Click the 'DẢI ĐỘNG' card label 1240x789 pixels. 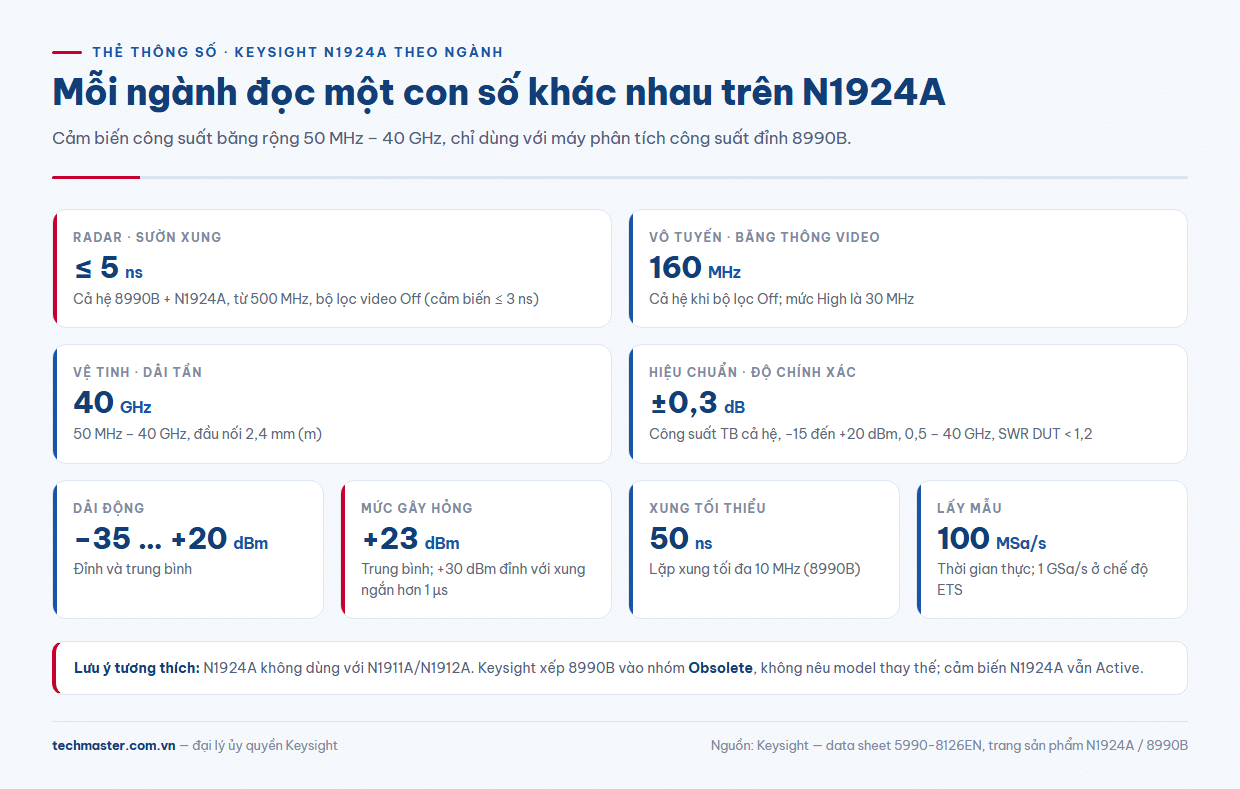(109, 508)
